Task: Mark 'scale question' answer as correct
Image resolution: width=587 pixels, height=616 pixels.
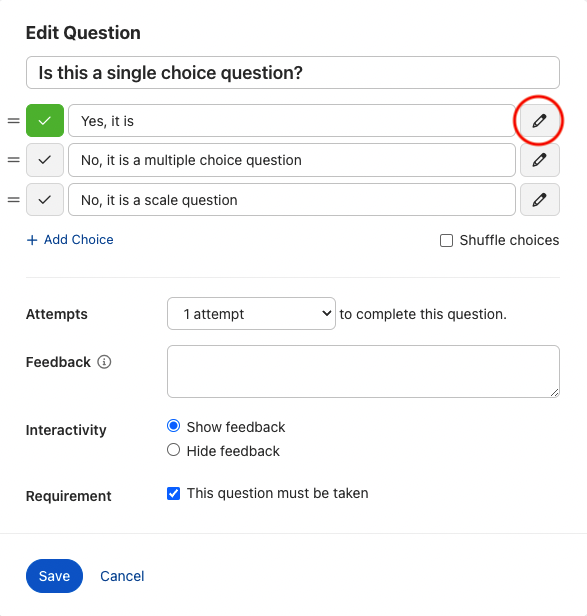Action: pos(45,200)
